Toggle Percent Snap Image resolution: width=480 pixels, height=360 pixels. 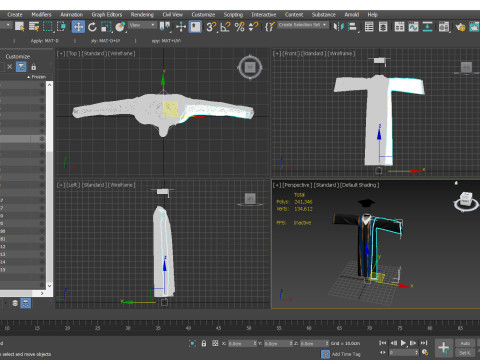tap(240, 27)
